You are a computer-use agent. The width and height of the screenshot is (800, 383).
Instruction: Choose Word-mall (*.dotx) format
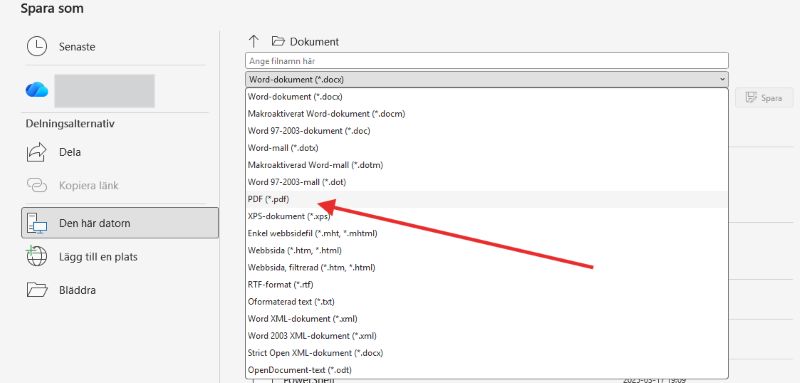point(487,148)
